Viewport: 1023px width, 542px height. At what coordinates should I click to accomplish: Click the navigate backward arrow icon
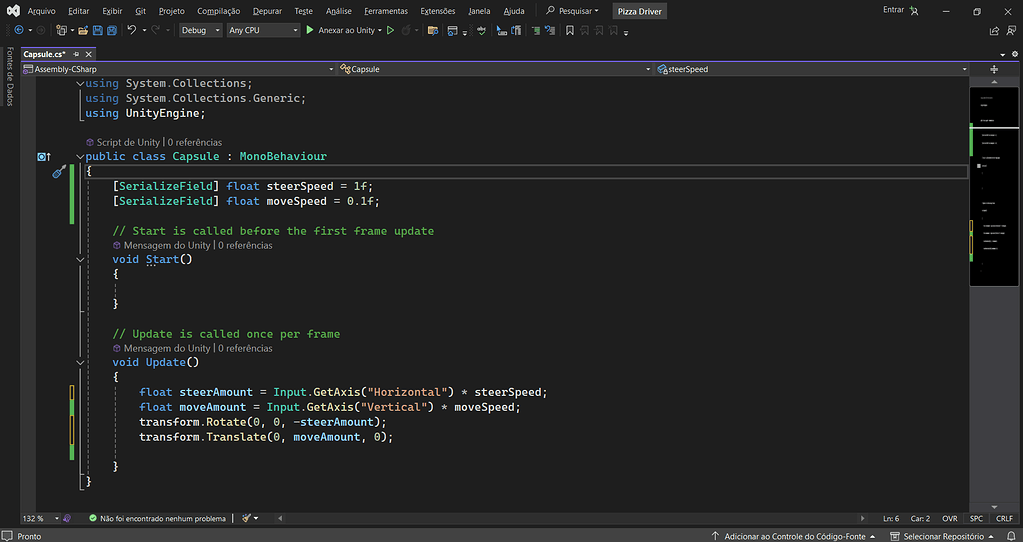(19, 31)
